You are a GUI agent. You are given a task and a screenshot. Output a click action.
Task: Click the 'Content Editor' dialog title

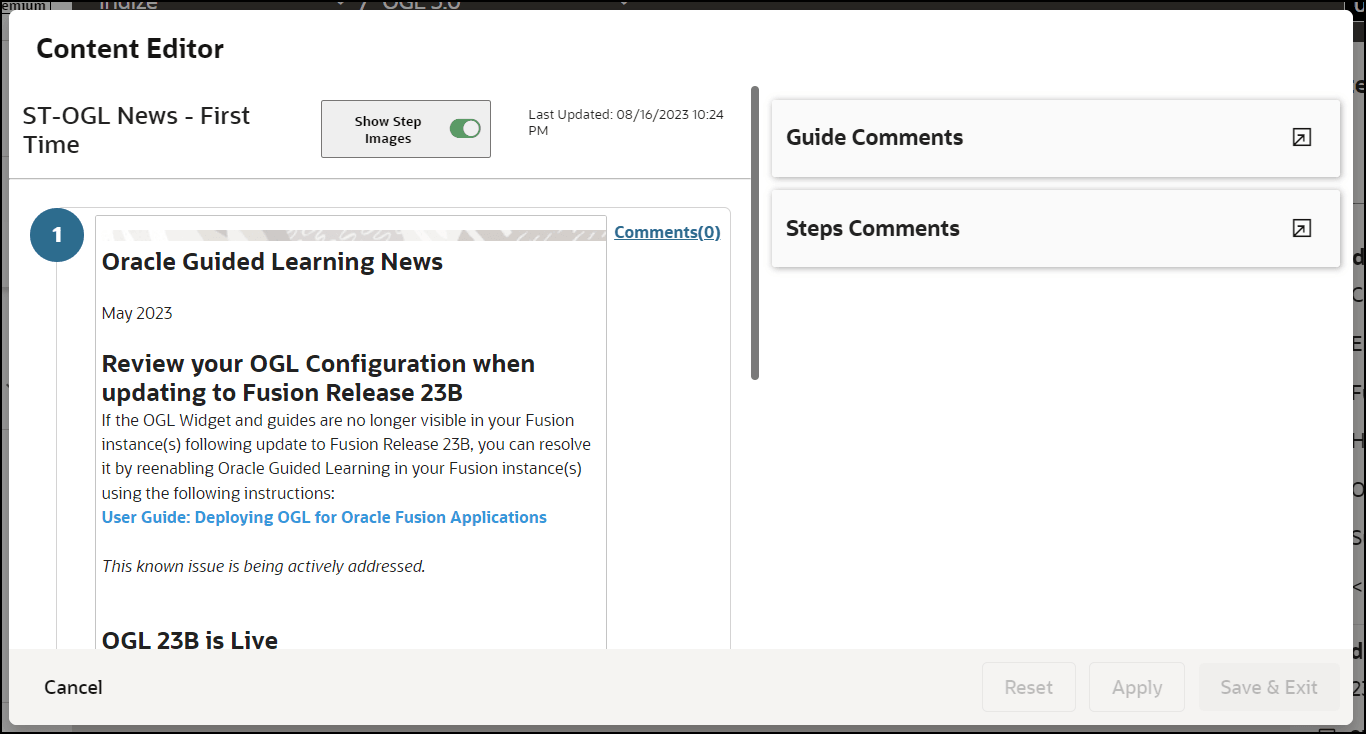pos(130,48)
